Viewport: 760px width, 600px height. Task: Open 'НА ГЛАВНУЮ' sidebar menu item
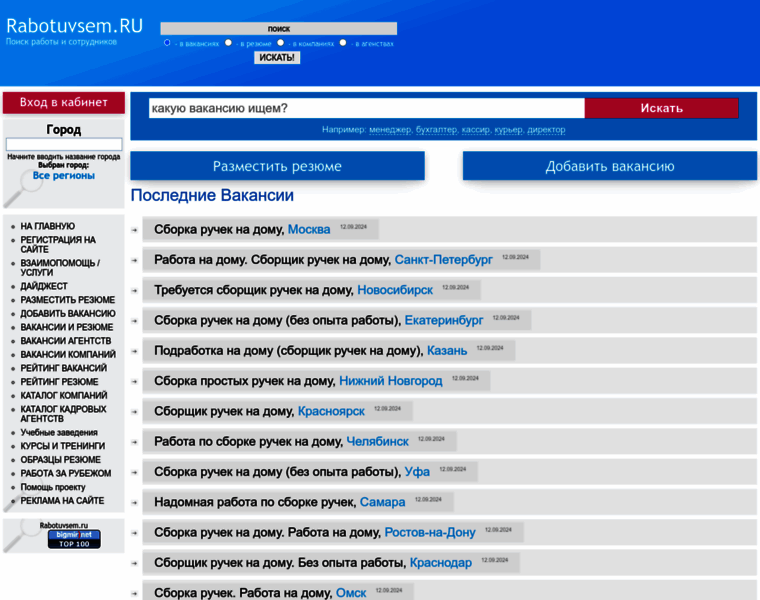coord(48,226)
